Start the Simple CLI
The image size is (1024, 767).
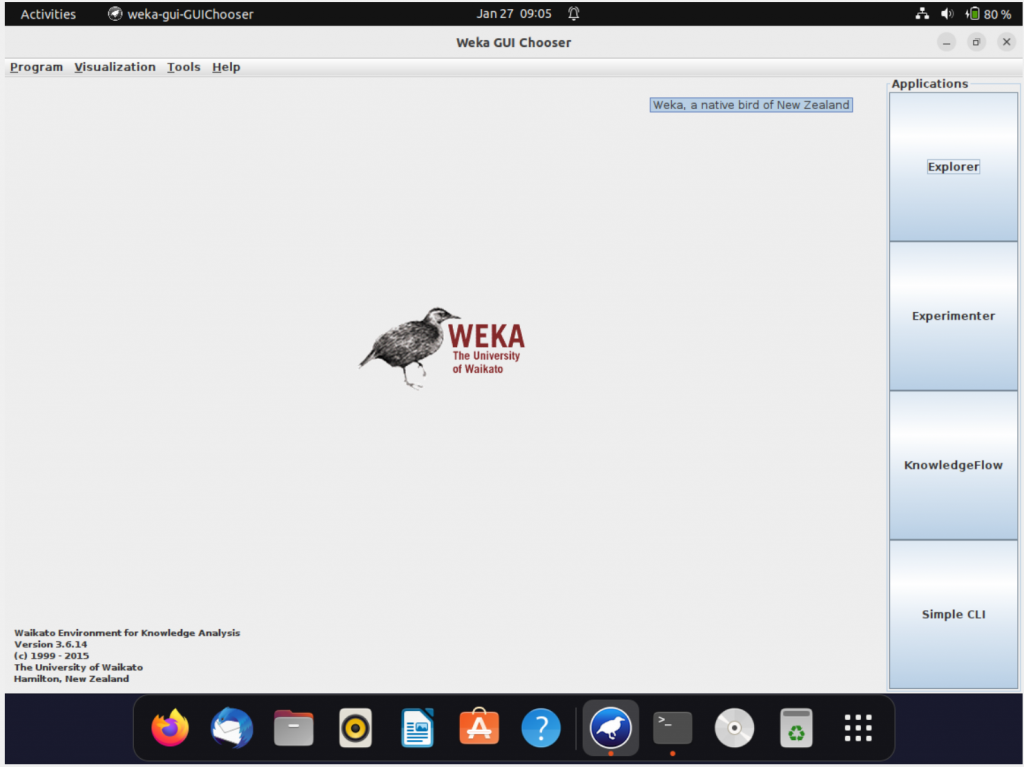click(953, 614)
